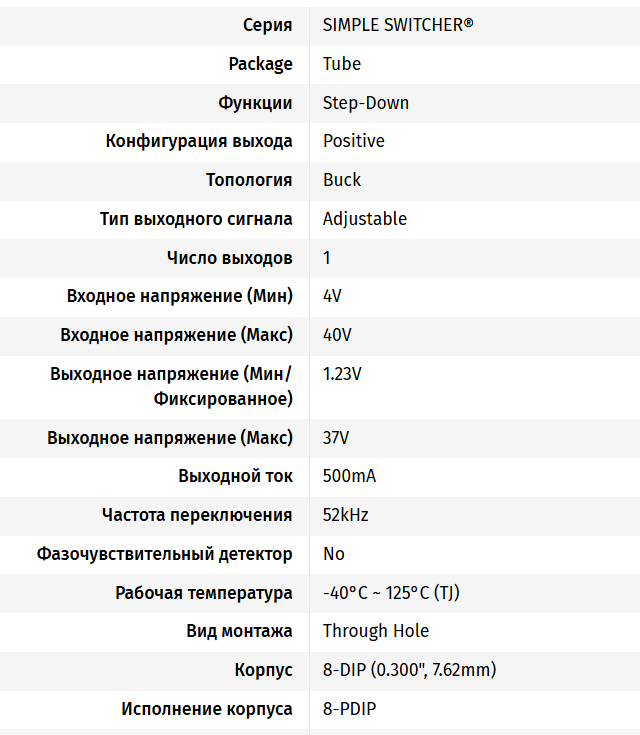Image resolution: width=640 pixels, height=735 pixels.
Task: Click the Package row label
Action: [260, 64]
